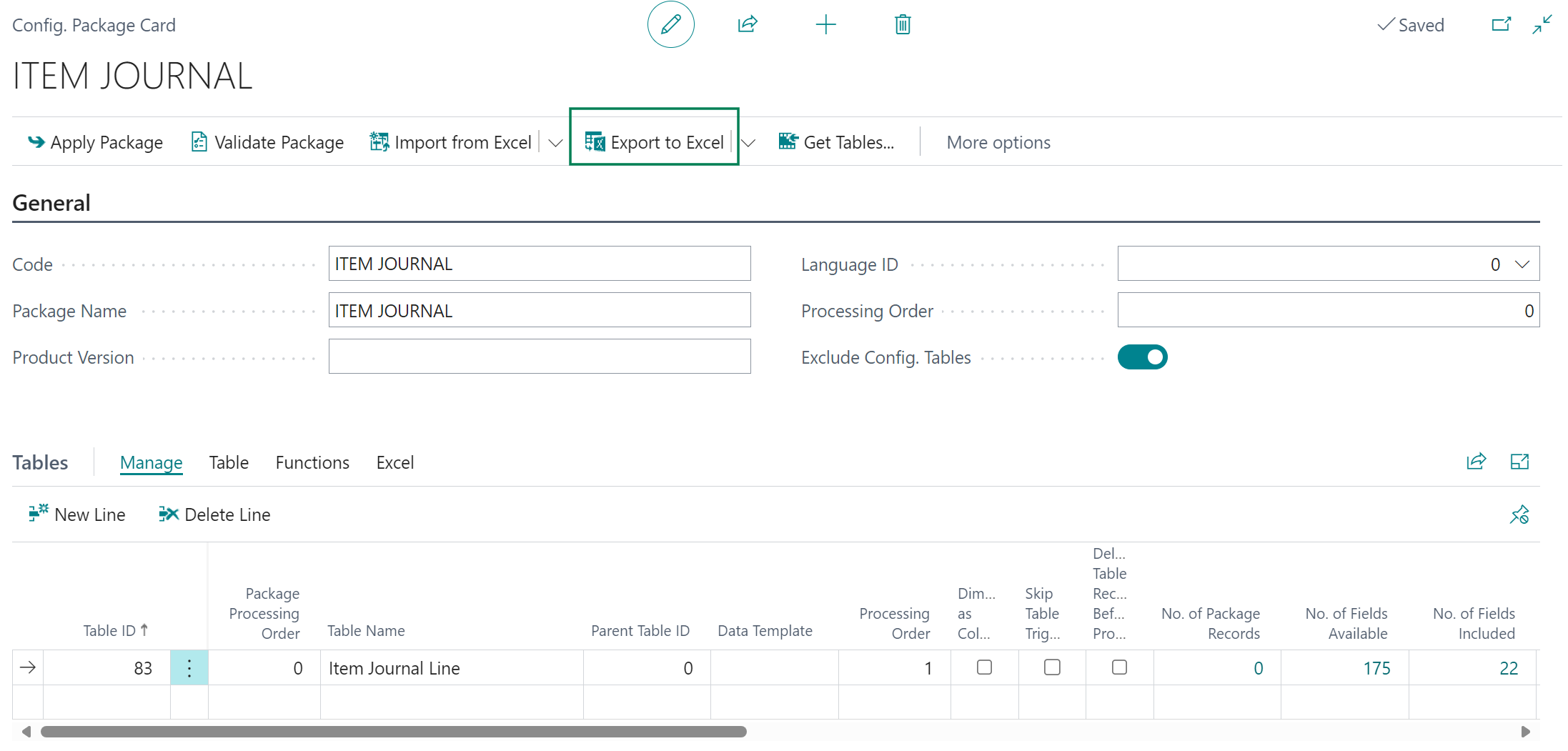Image resolution: width=1568 pixels, height=751 pixels.
Task: Click Get Tables... action
Action: [x=836, y=142]
